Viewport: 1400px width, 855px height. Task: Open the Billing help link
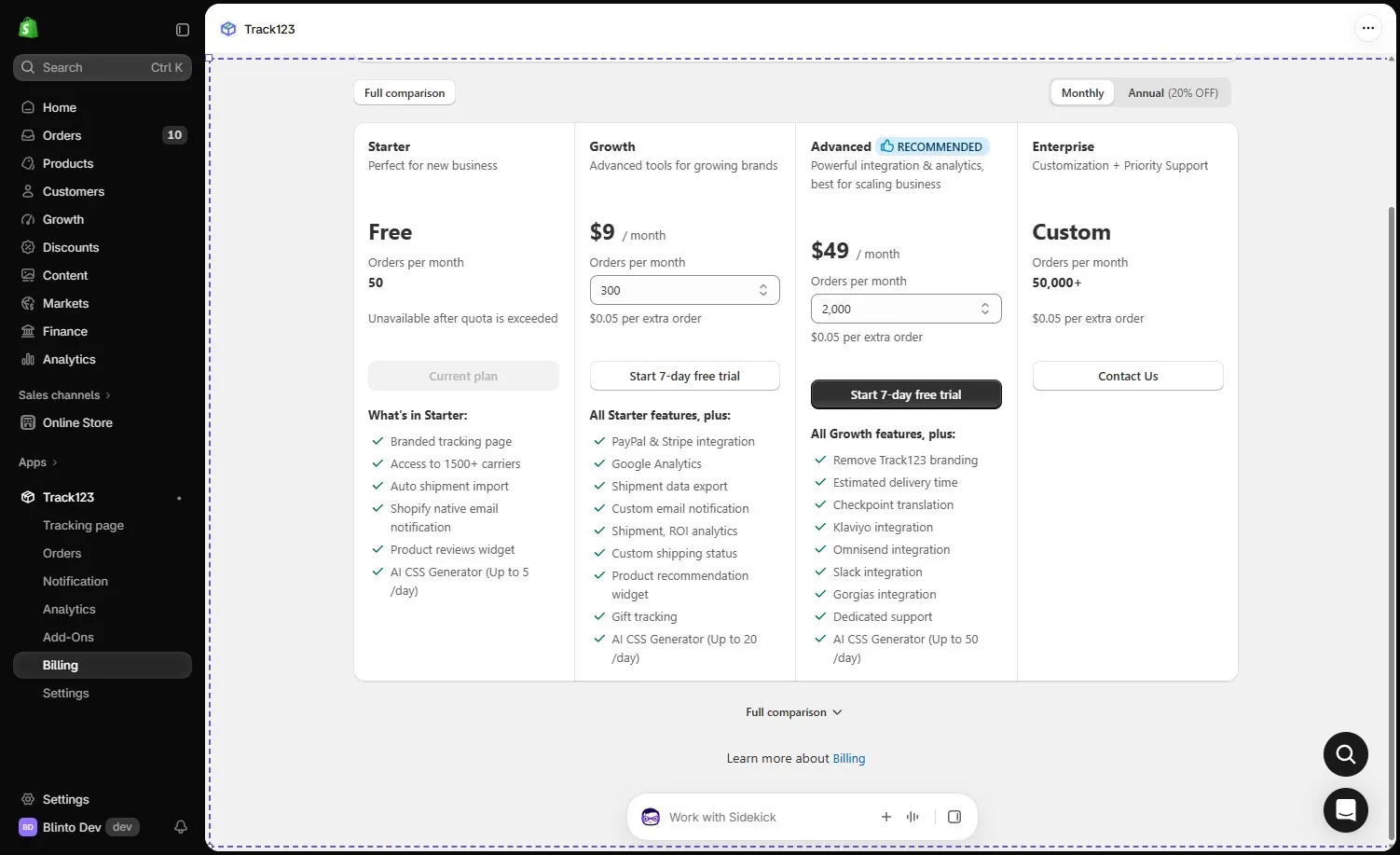(x=848, y=759)
